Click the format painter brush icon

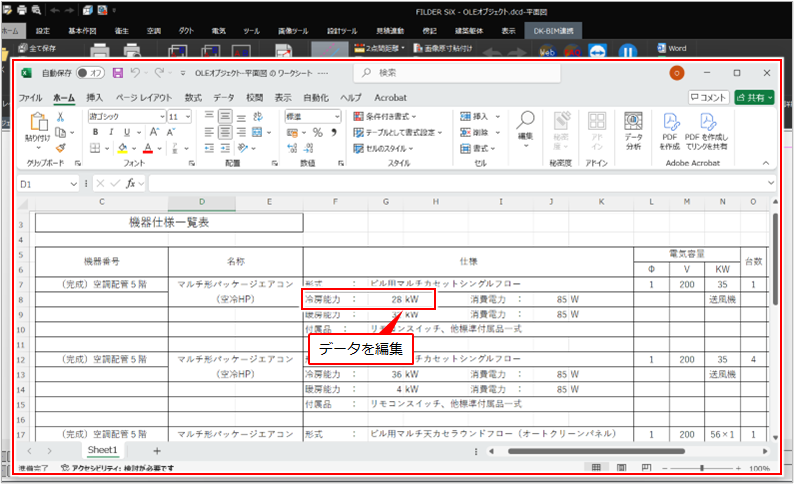tap(61, 148)
